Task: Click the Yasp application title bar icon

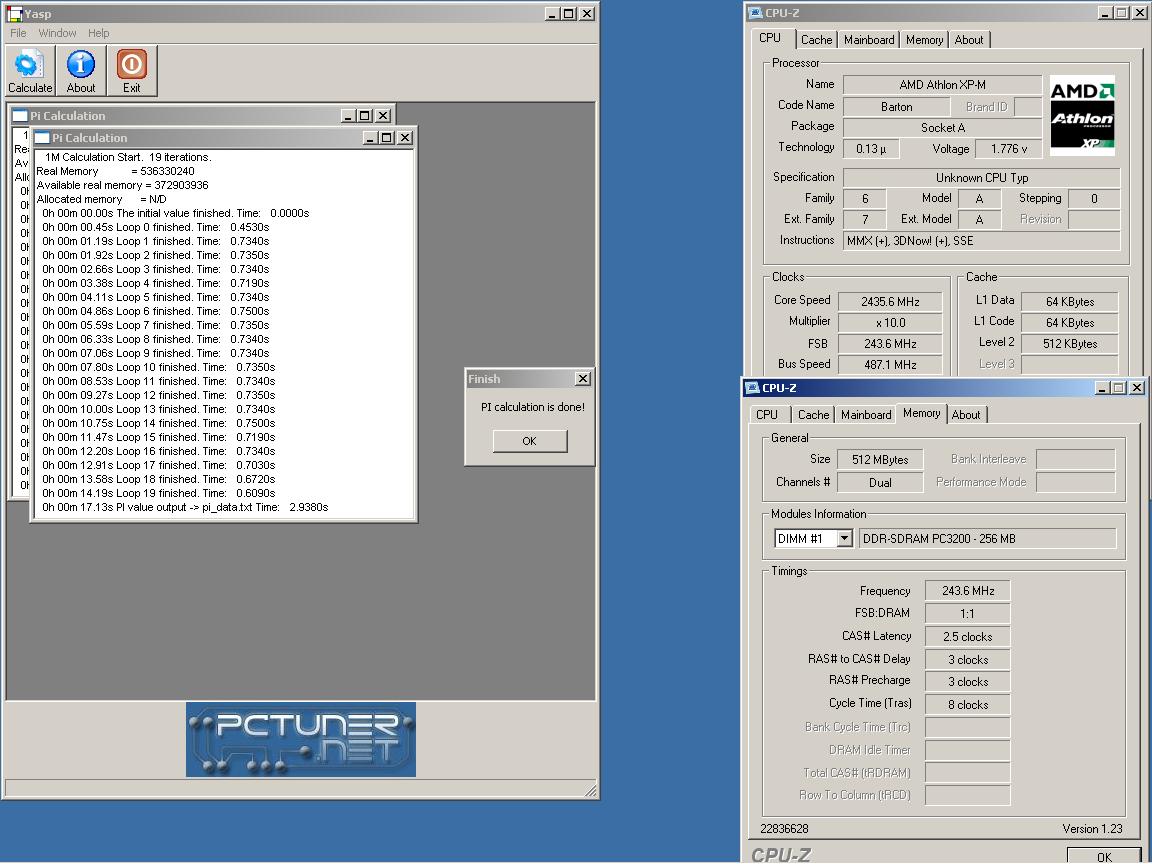Action: 15,14
